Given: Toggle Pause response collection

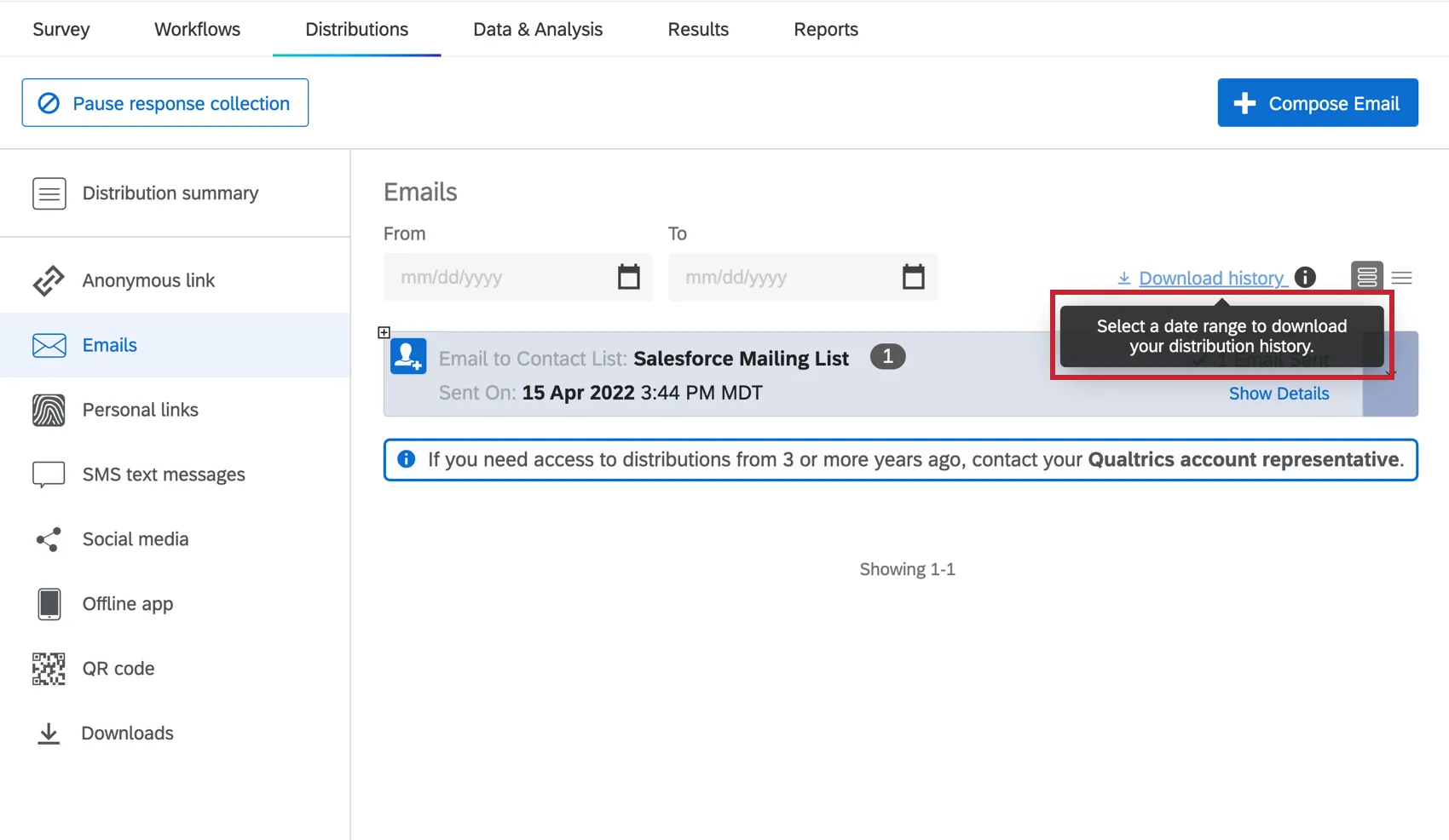Looking at the screenshot, I should (x=165, y=102).
